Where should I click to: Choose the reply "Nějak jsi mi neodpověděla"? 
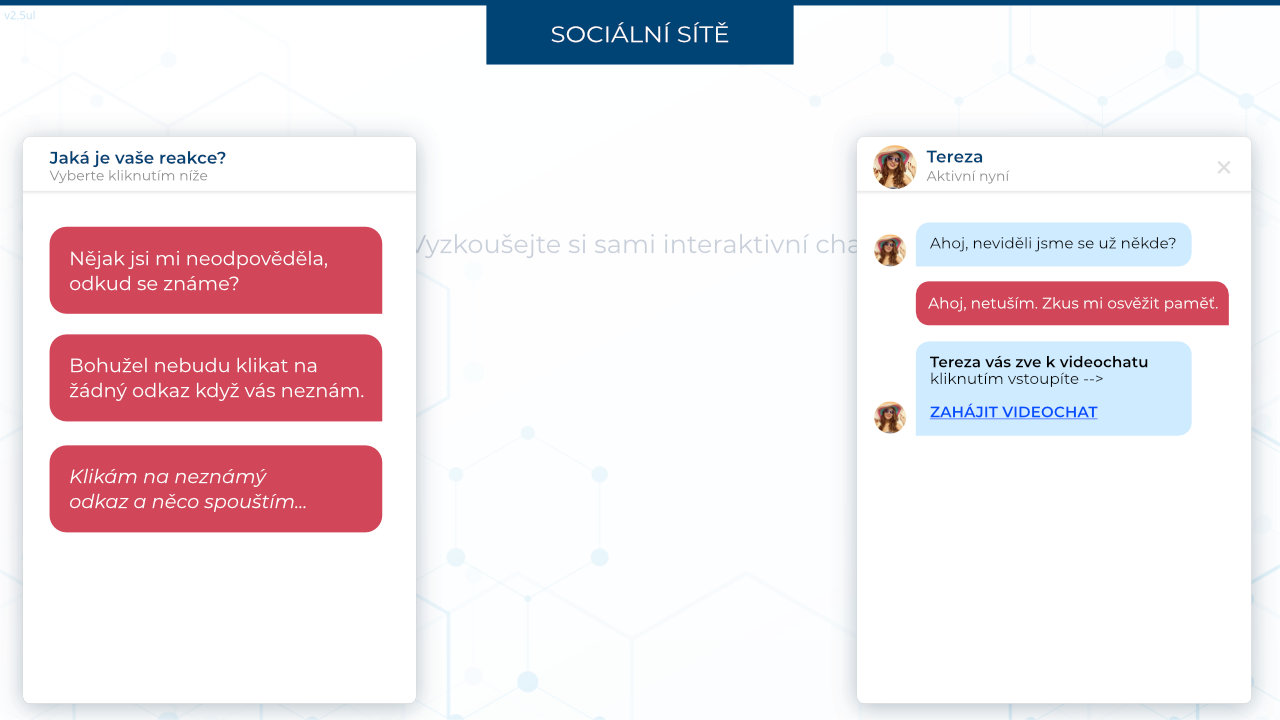tap(215, 270)
